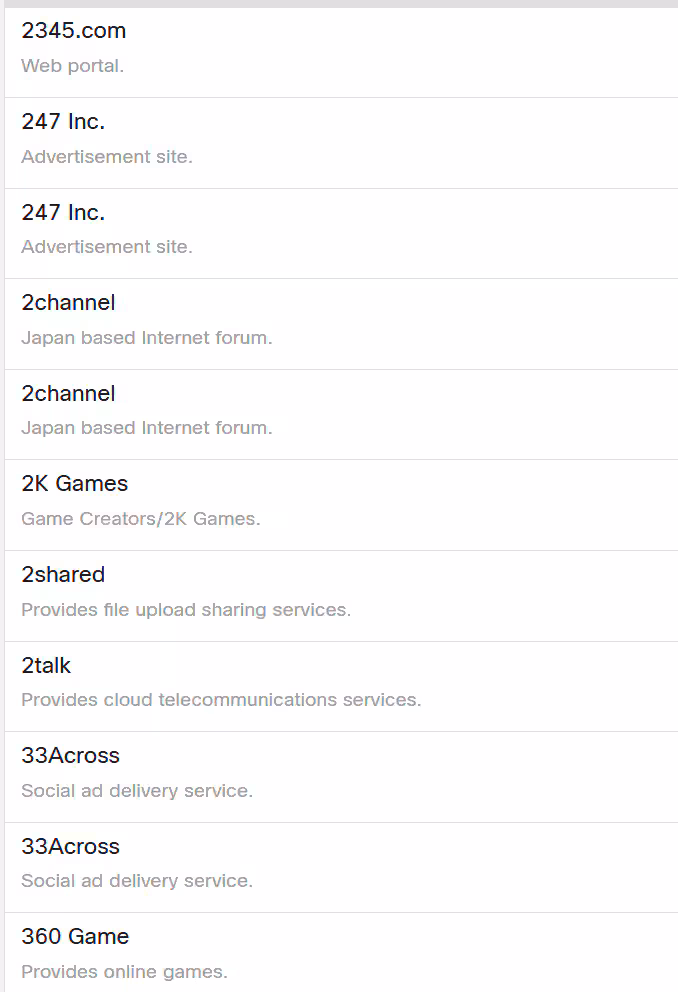Choose the 2shared list item
Screen dimensions: 678x992
click(x=63, y=575)
